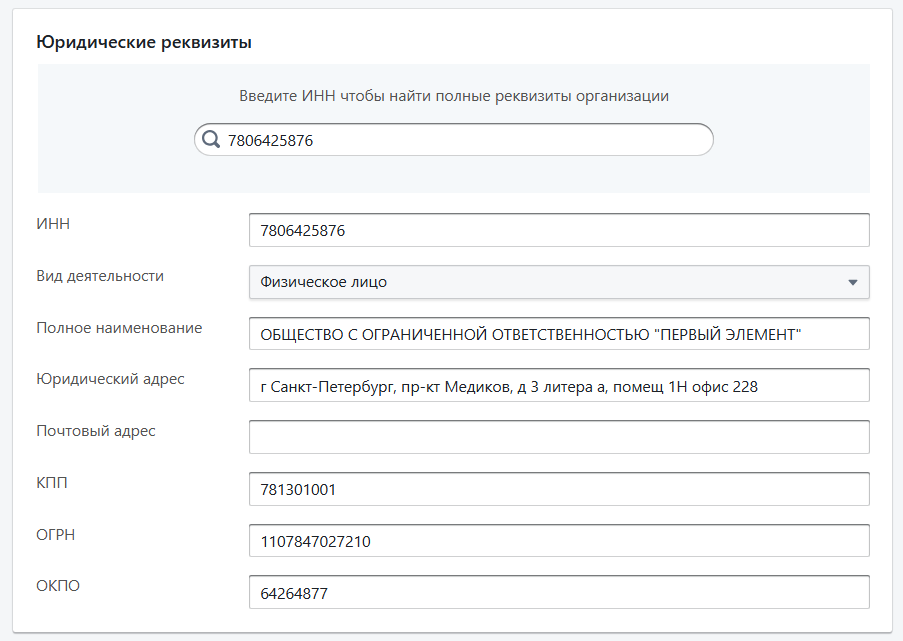
Task: Click the Полное наименование label
Action: (119, 328)
